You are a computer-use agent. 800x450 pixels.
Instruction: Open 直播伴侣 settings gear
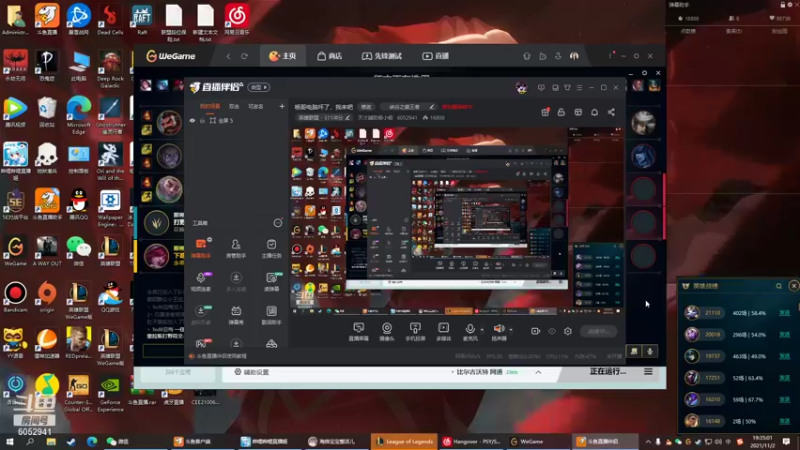click(568, 331)
